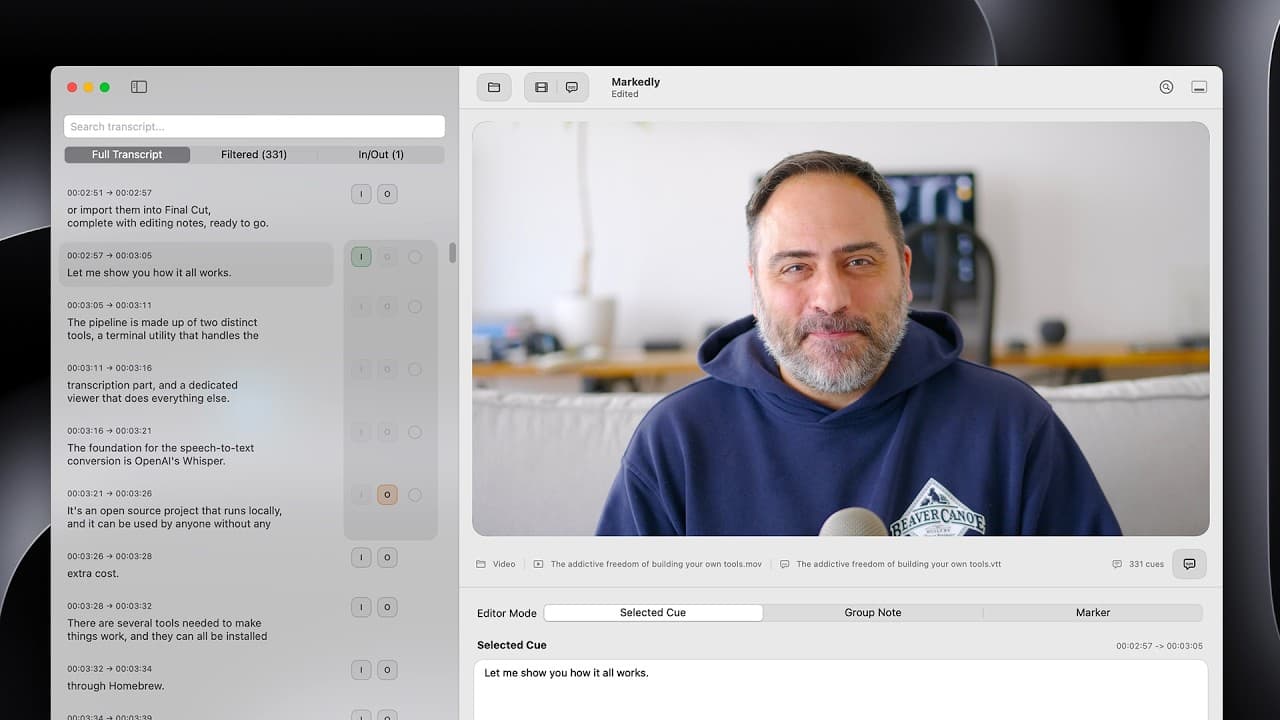This screenshot has height=720, width=1280.
Task: Click the caption icon before the .vtt file name
Action: tap(785, 564)
